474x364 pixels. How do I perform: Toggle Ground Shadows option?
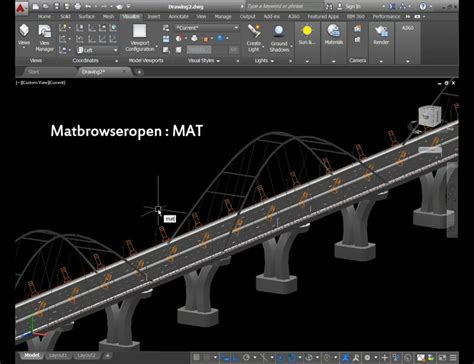tap(279, 39)
